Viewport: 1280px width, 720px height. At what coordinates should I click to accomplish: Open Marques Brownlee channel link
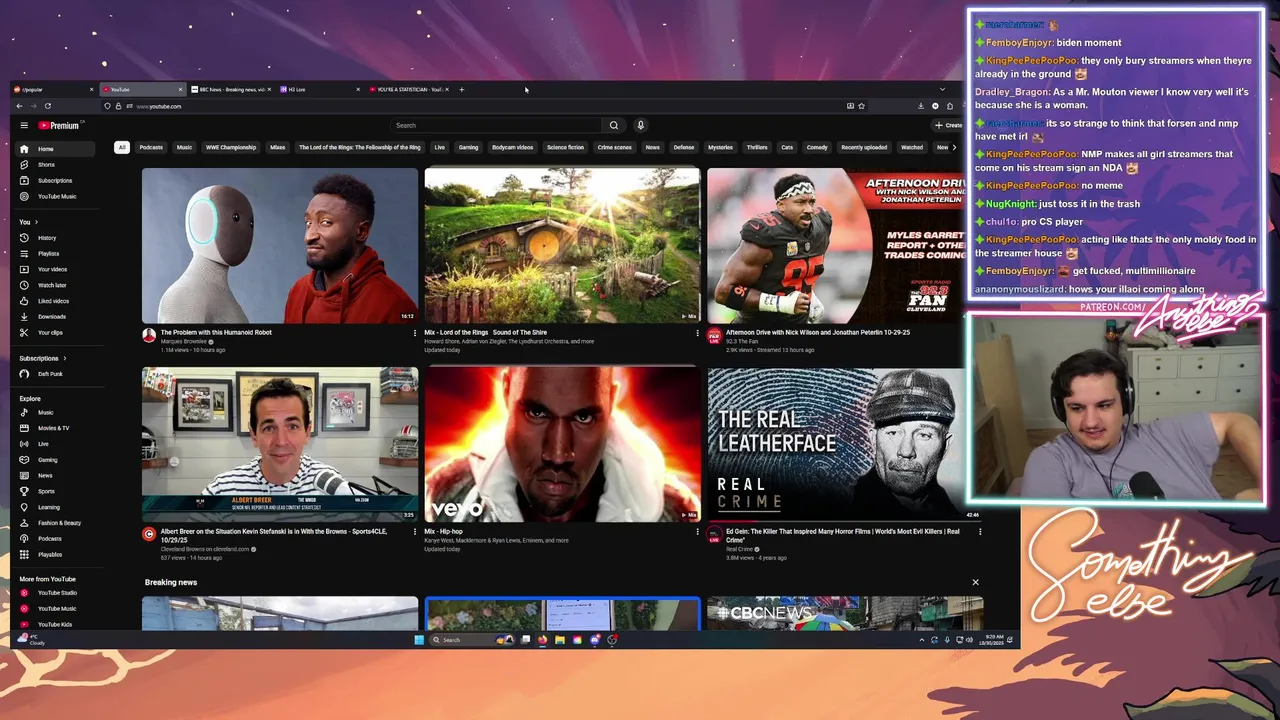click(183, 342)
